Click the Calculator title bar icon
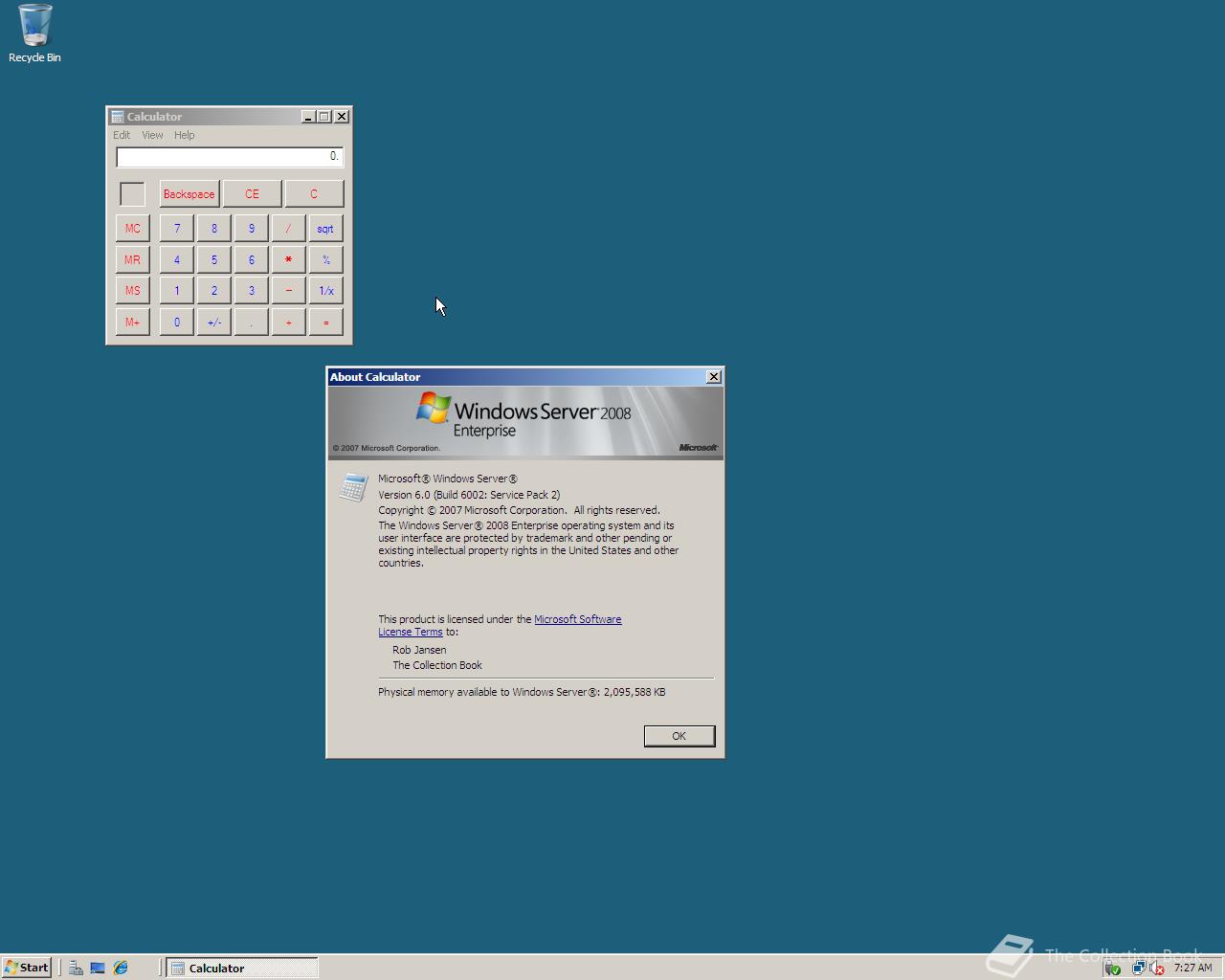The width and height of the screenshot is (1225, 980). 118,117
